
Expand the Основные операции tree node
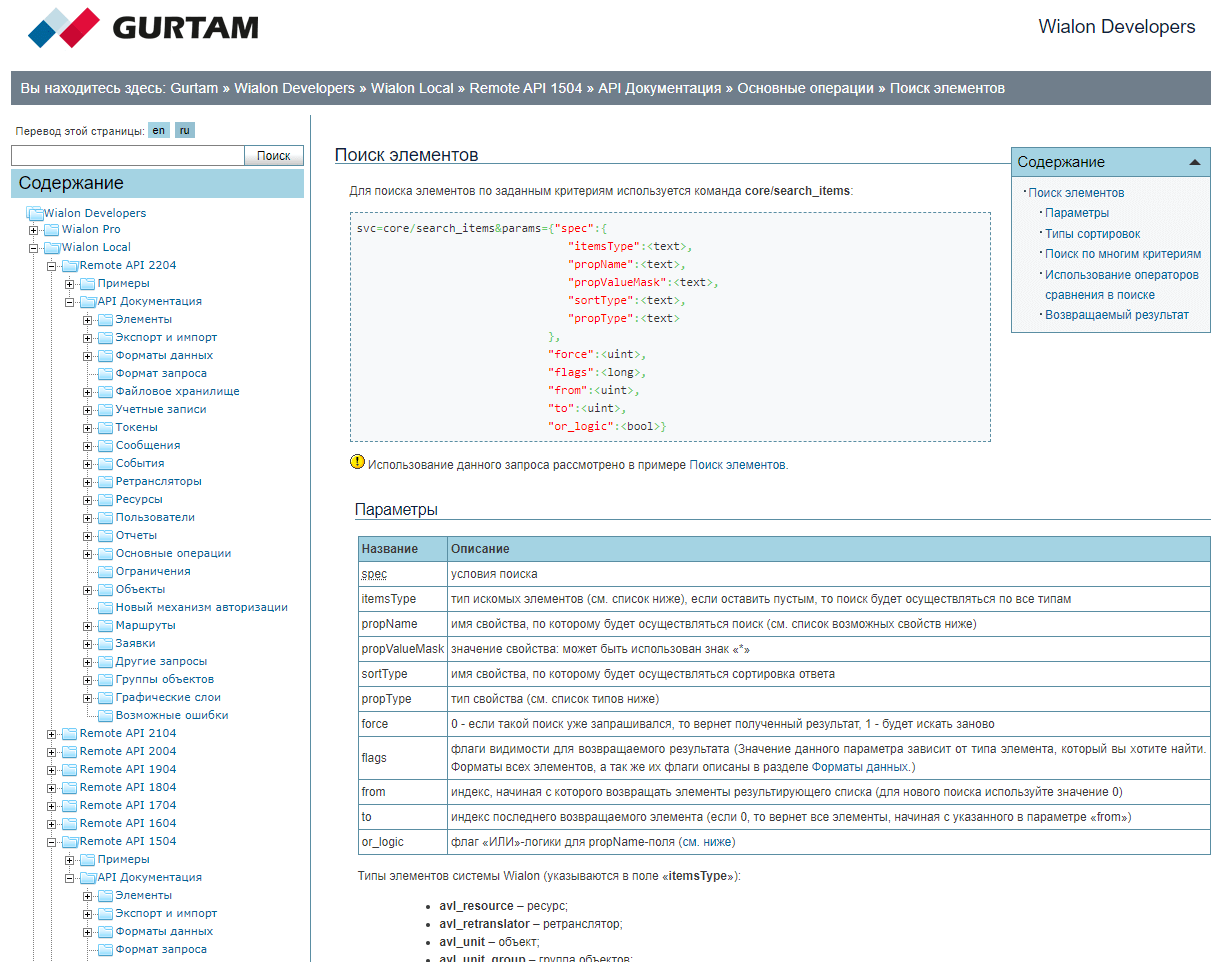click(x=88, y=554)
